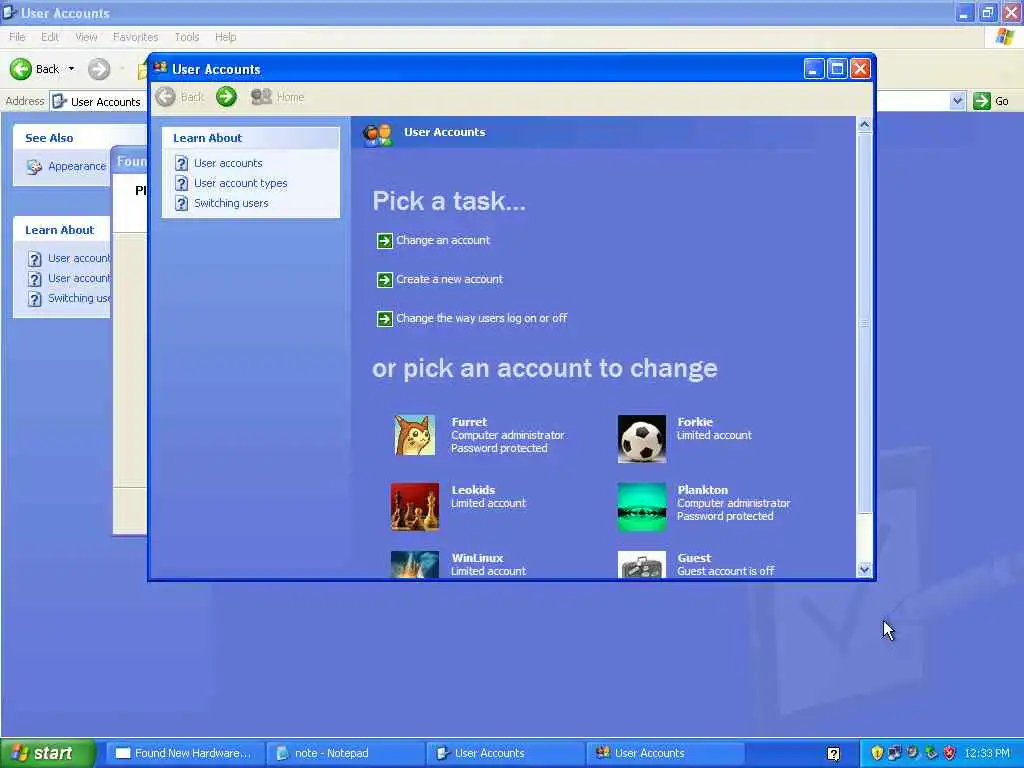
Task: Click scroll down arrow in front window
Action: click(864, 569)
